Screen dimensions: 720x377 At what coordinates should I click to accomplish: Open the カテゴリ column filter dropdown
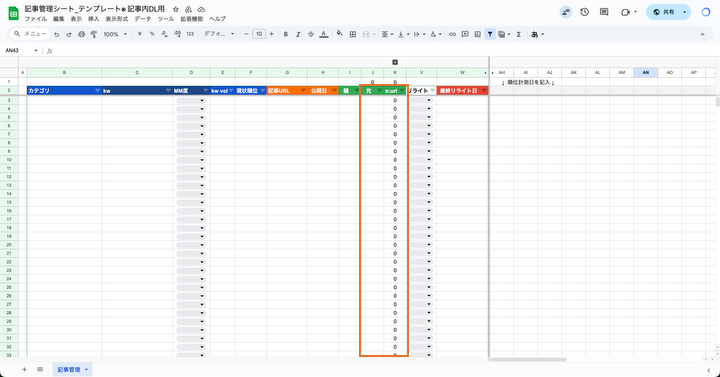click(x=97, y=91)
